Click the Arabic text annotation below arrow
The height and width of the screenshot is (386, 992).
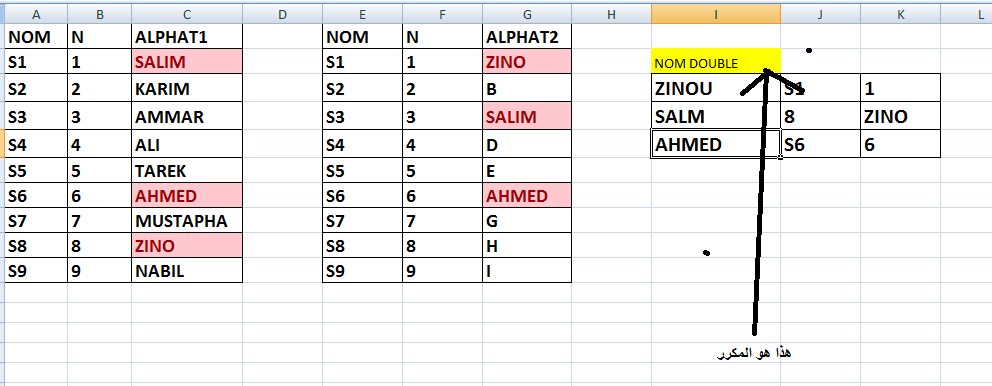coord(754,353)
